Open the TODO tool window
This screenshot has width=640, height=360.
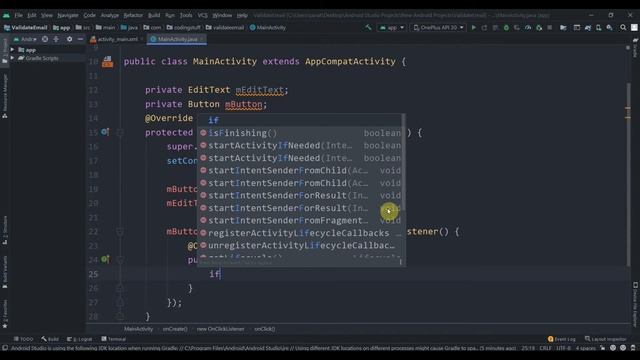pos(24,339)
